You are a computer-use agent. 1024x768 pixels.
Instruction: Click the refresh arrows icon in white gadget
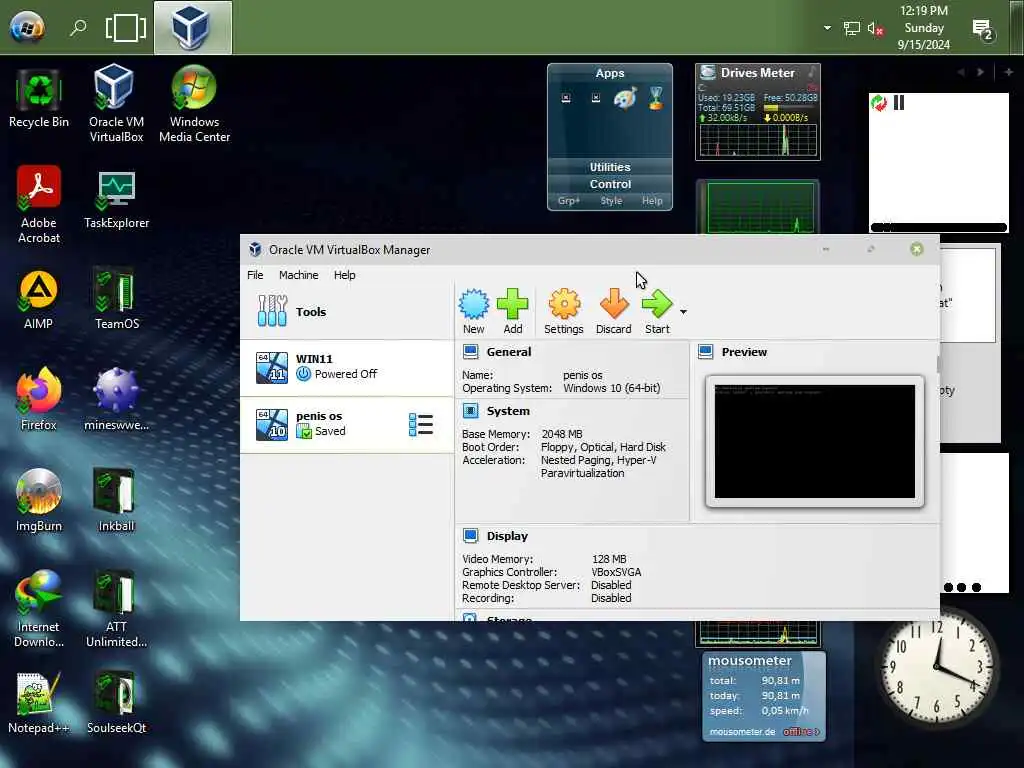click(879, 103)
